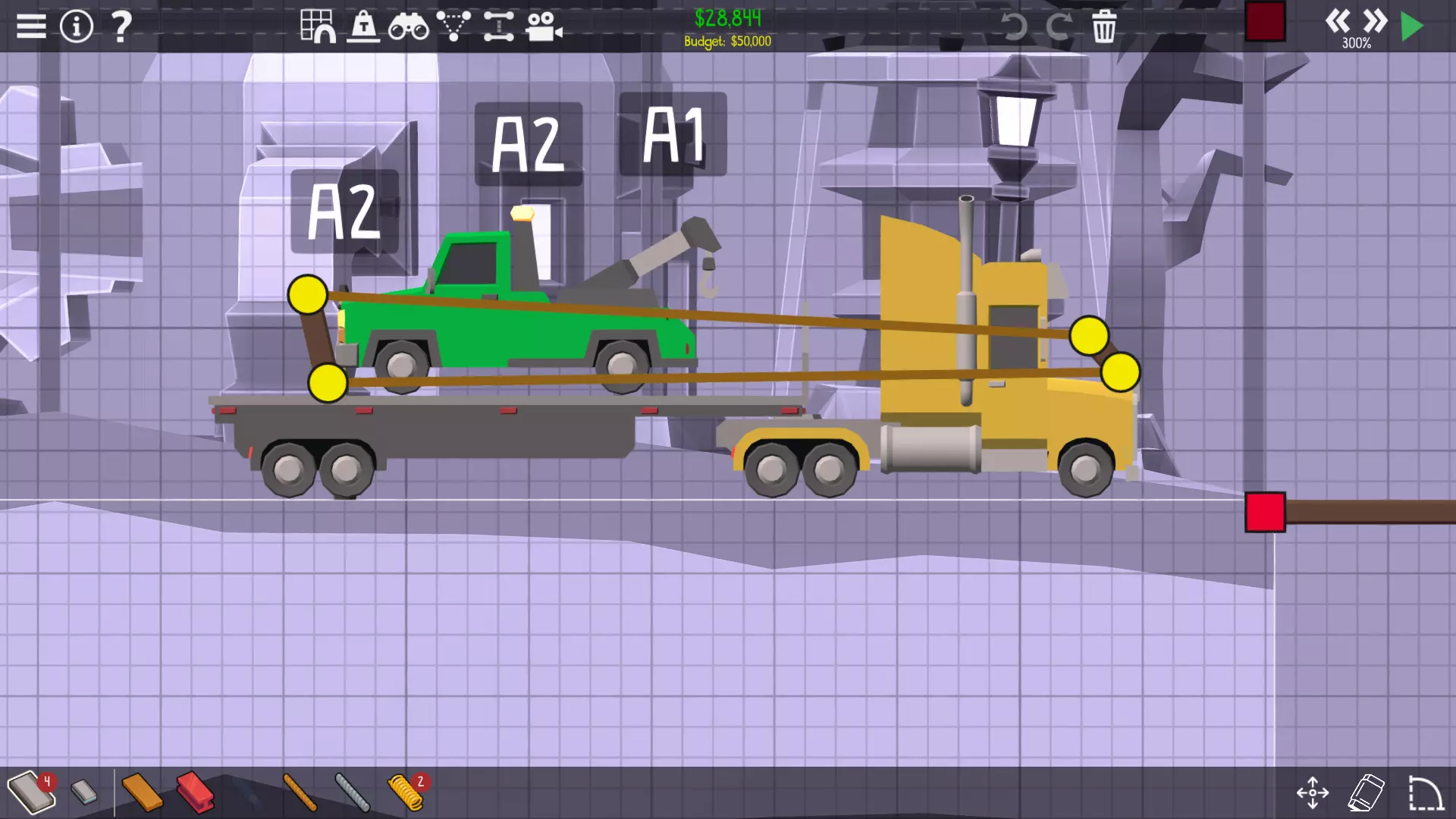Click the binoculars view icon

408,27
